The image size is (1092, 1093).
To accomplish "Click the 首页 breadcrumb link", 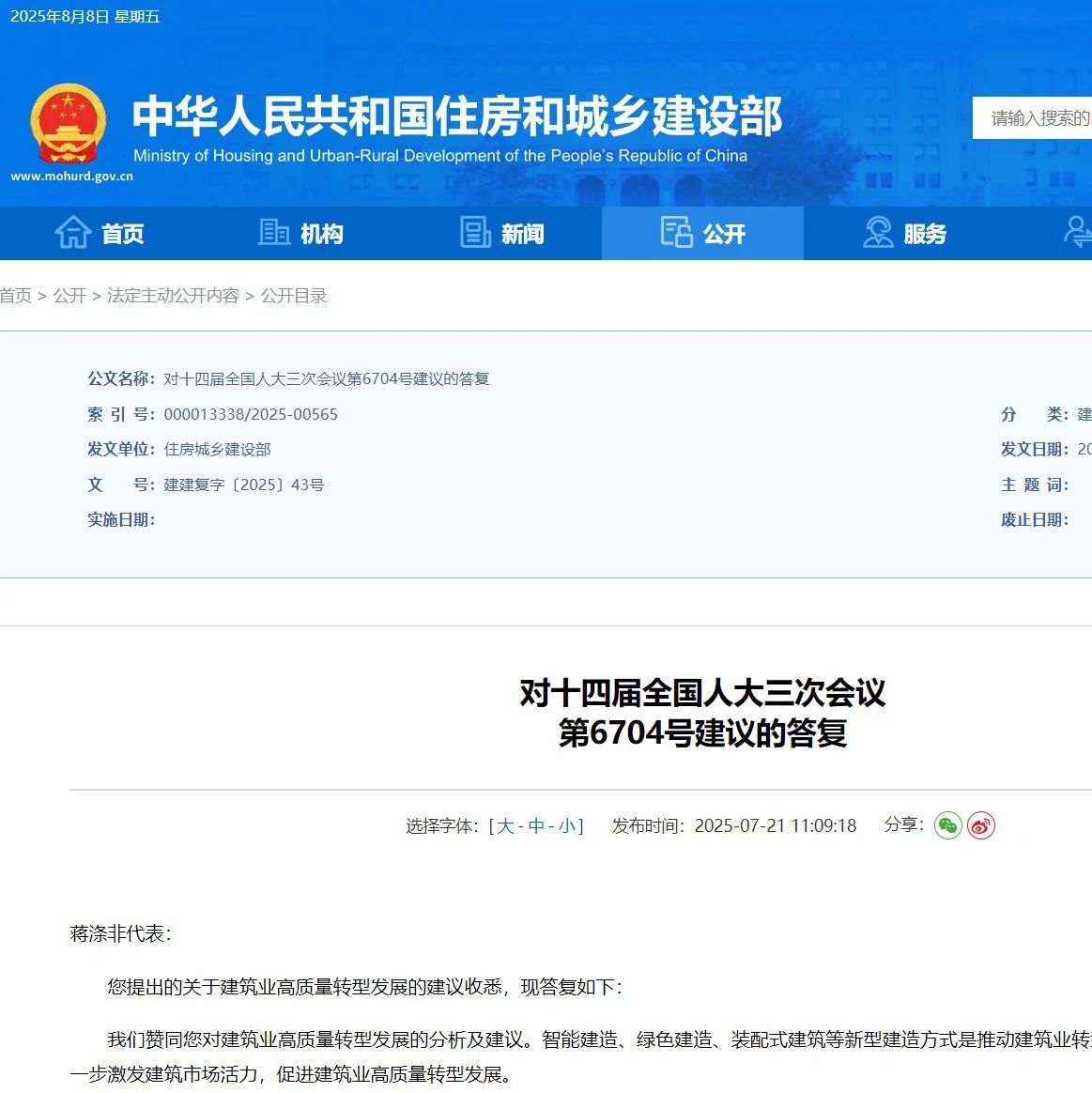I will click(15, 296).
